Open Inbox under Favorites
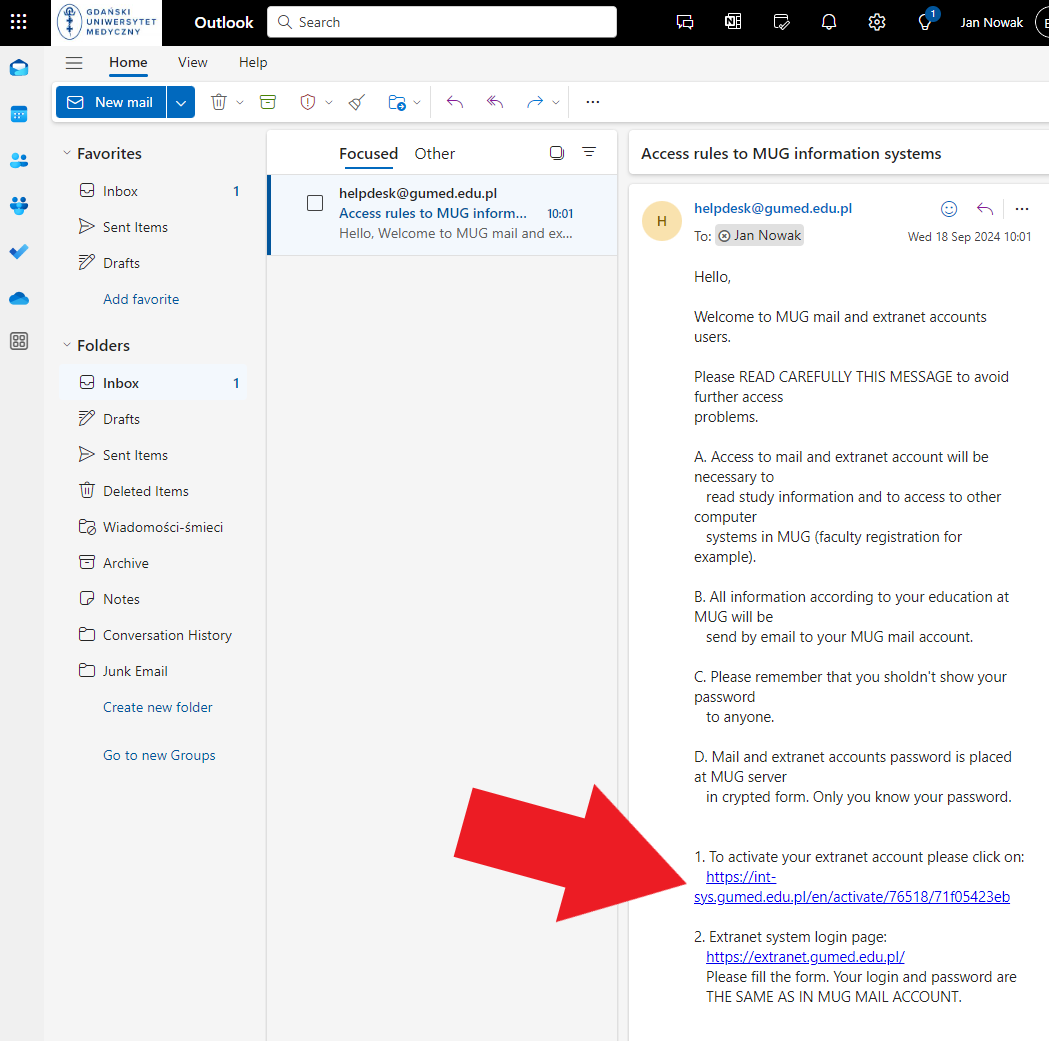The height and width of the screenshot is (1041, 1049). click(153, 191)
